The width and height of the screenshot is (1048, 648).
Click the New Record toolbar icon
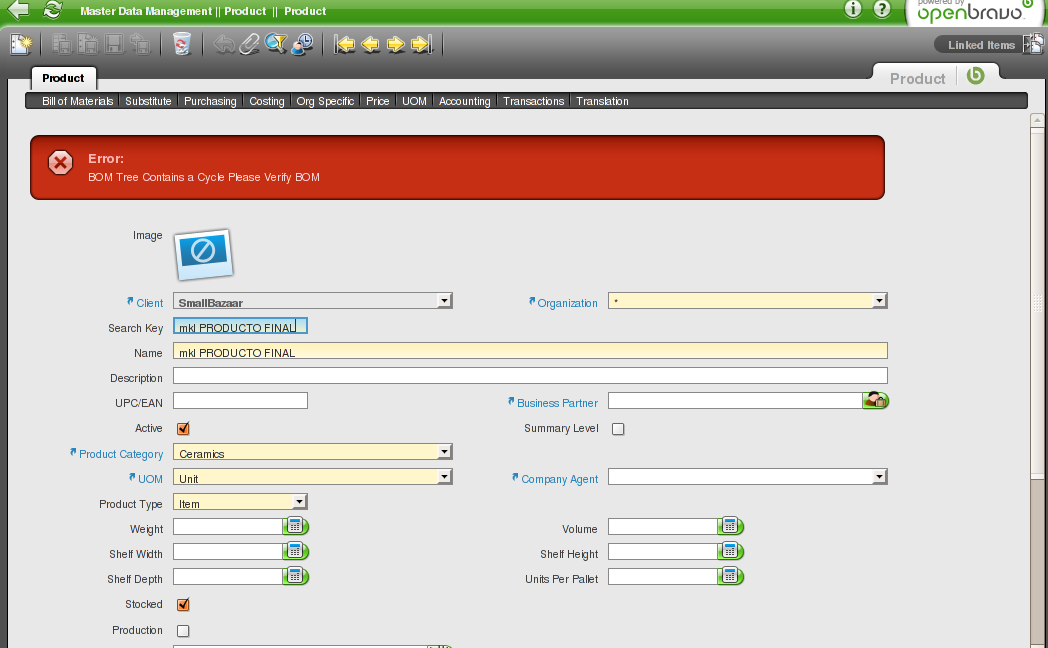[21, 44]
